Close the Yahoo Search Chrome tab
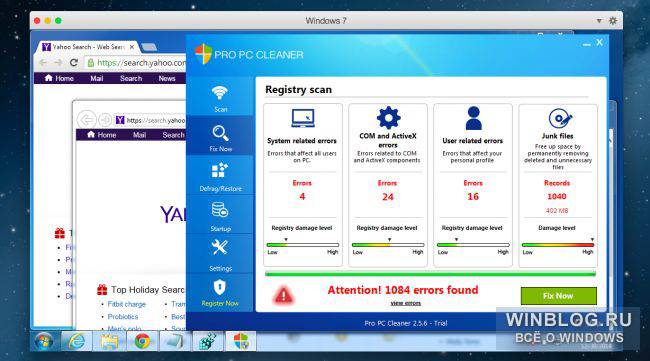The image size is (650, 361). (132, 47)
